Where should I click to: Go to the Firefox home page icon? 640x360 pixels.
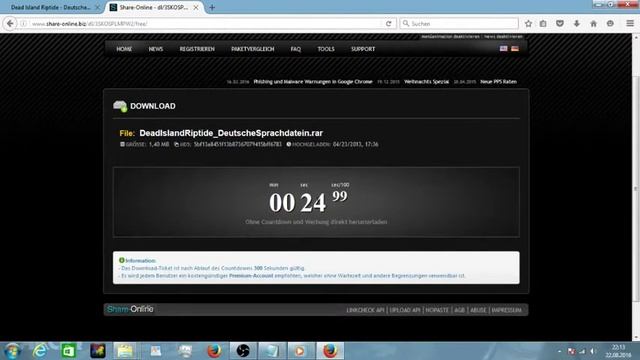coord(593,24)
